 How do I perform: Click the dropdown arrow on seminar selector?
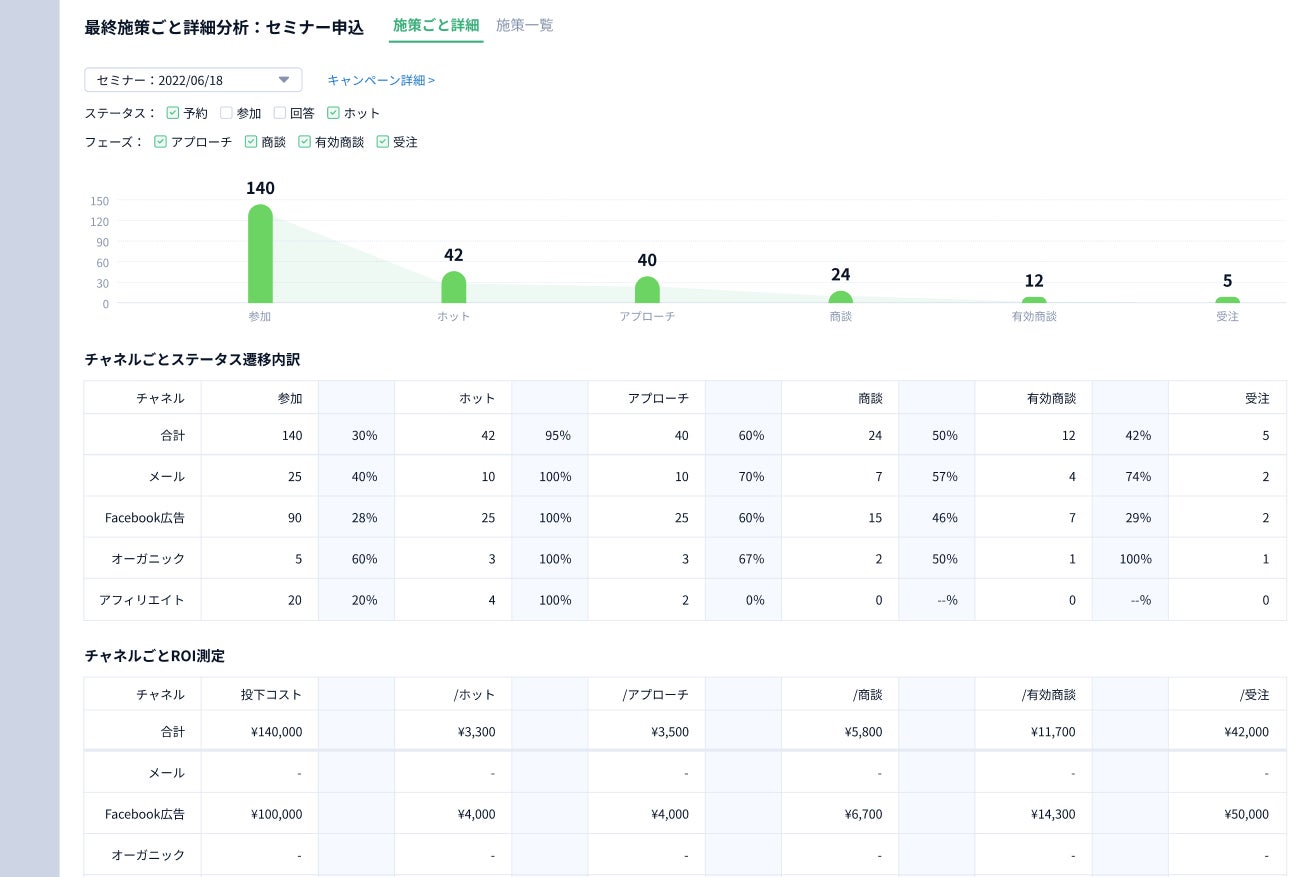[284, 80]
